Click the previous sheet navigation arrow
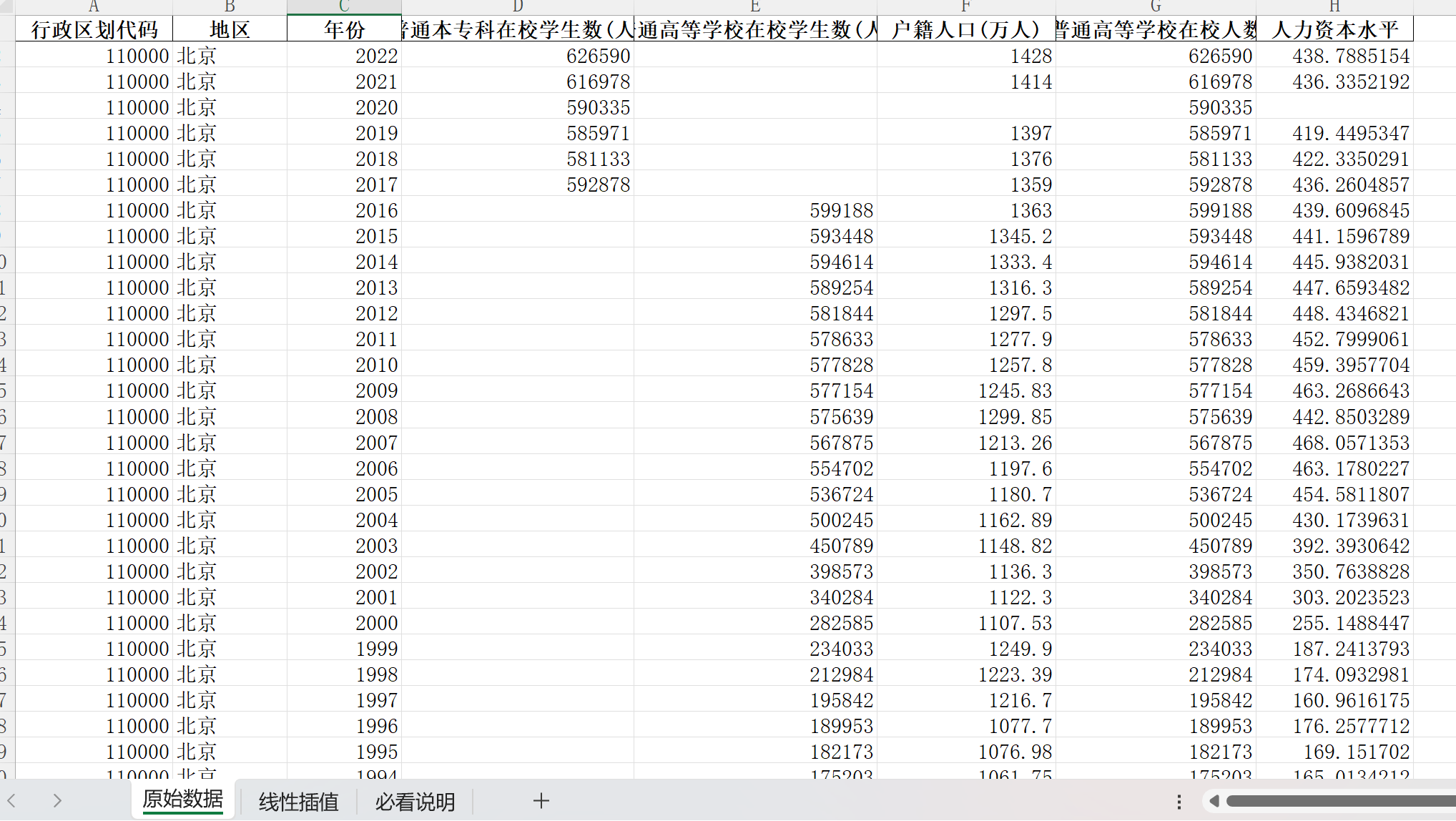The image size is (1456, 821). (x=12, y=801)
